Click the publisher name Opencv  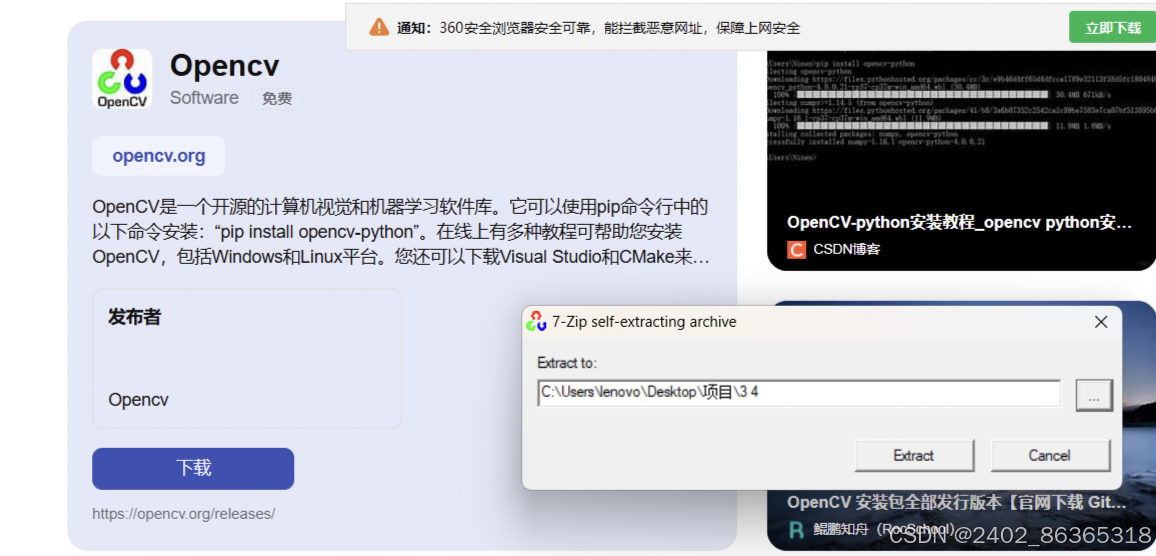coord(139,400)
